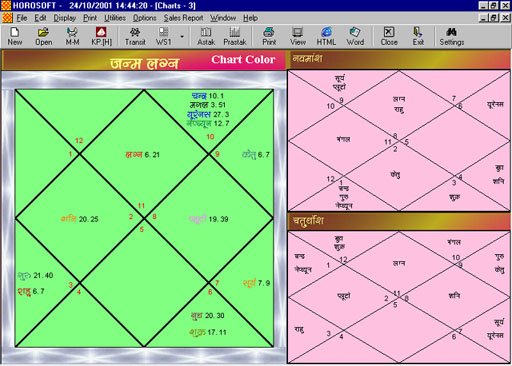Export chart to Word
This screenshot has height=366, width=512.
355,36
